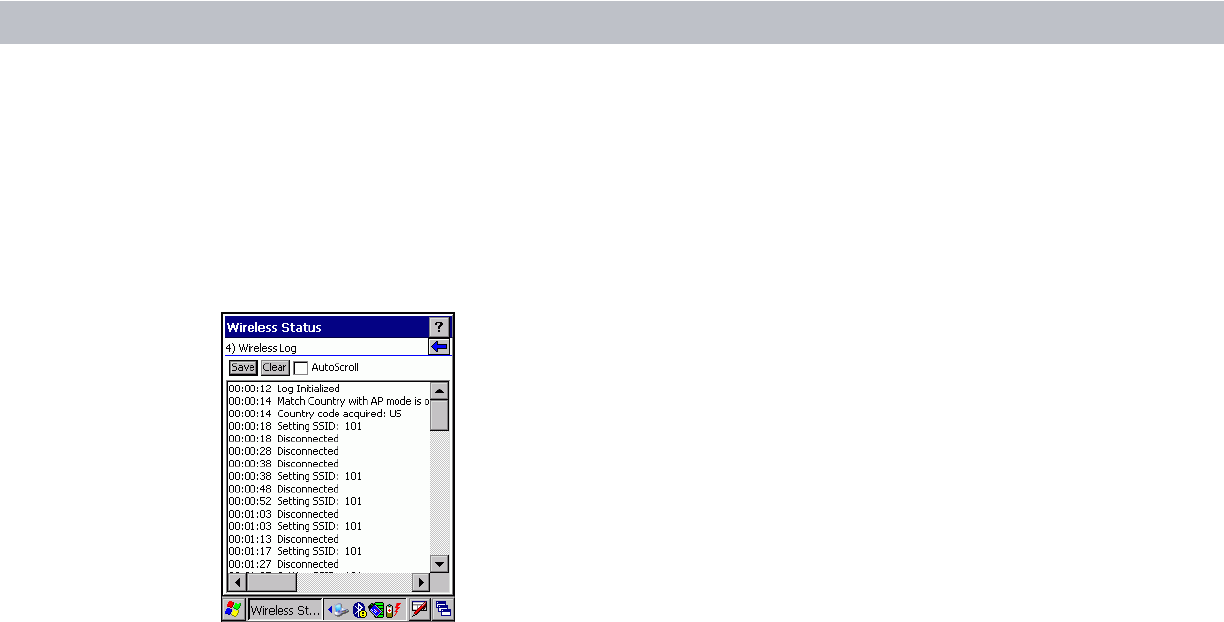This screenshot has height=622, width=1224.
Task: Click the Bluetooth tray icon
Action: point(358,609)
